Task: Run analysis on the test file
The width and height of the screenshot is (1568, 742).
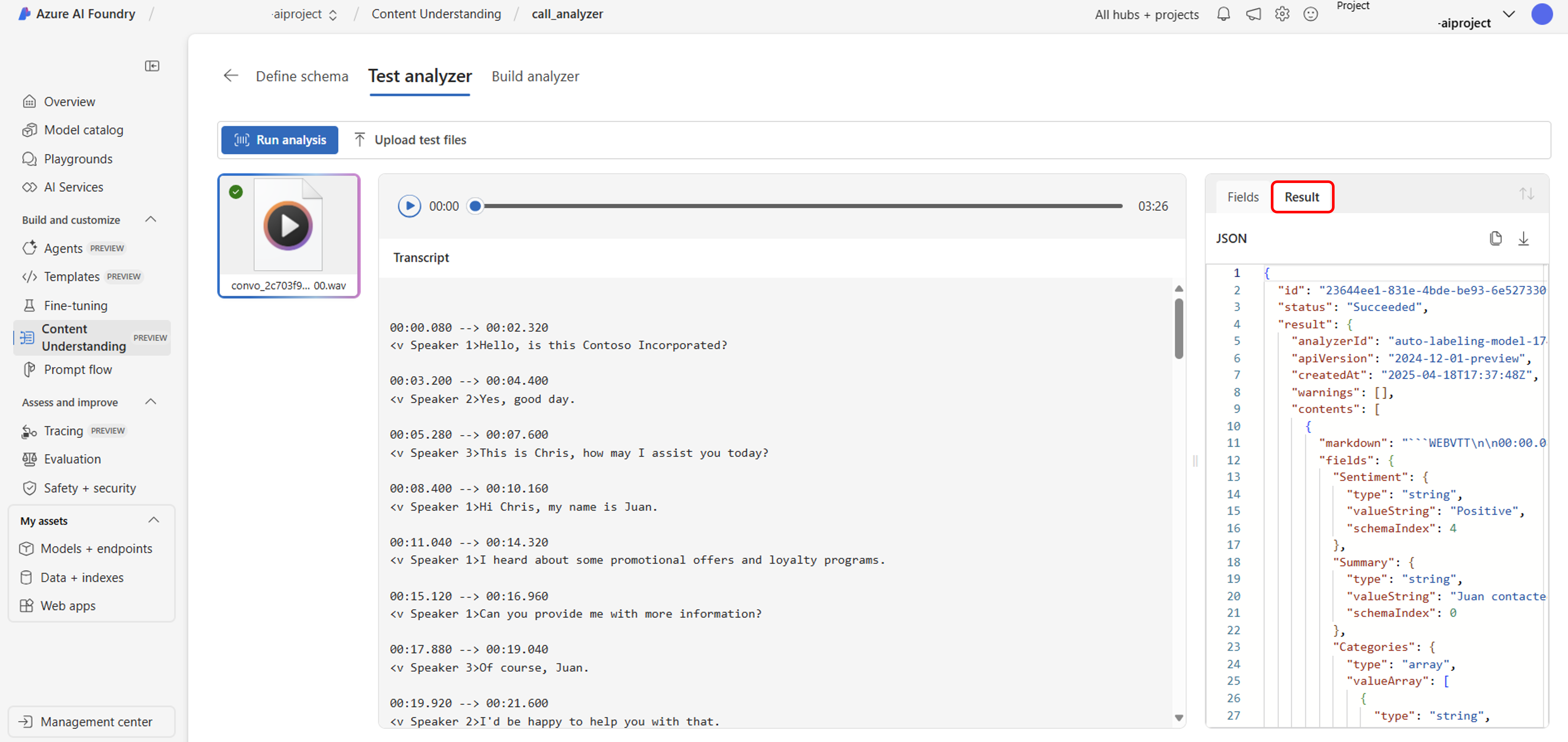Action: pyautogui.click(x=279, y=139)
